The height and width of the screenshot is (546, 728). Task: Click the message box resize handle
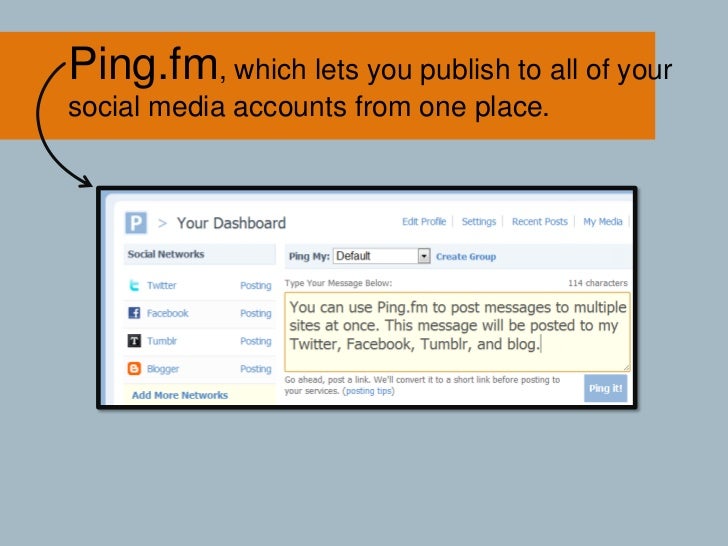(626, 367)
